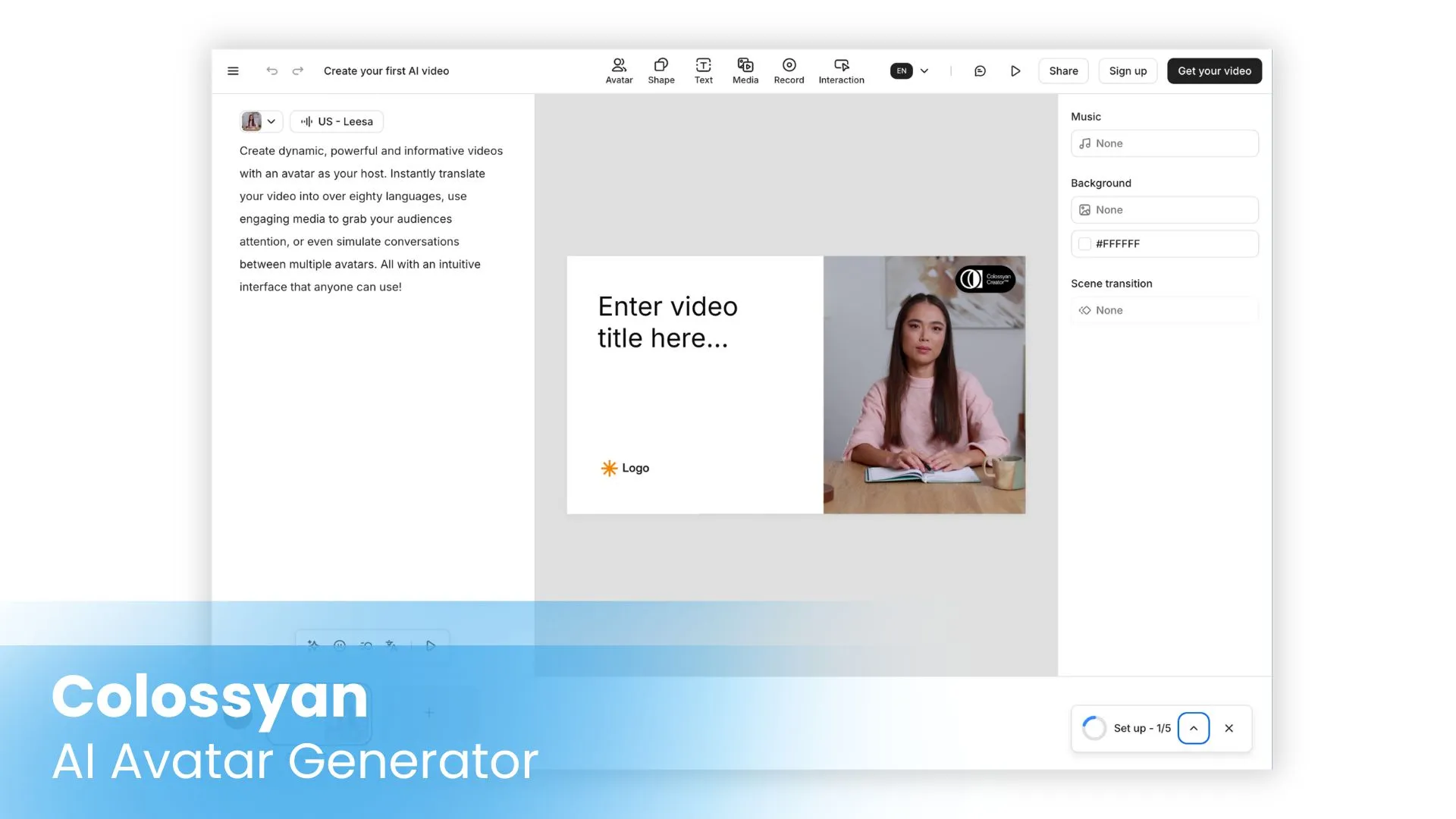Click the undo arrow icon
This screenshot has width=1456, height=819.
point(271,71)
